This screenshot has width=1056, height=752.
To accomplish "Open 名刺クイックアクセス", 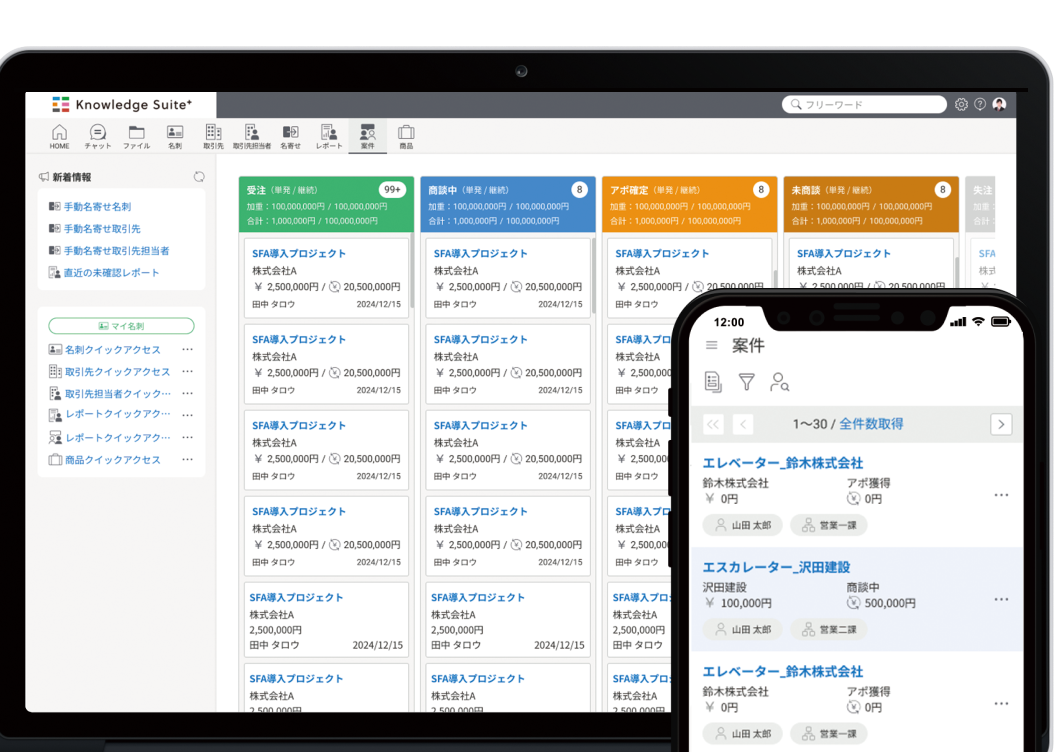I will pyautogui.click(x=112, y=349).
